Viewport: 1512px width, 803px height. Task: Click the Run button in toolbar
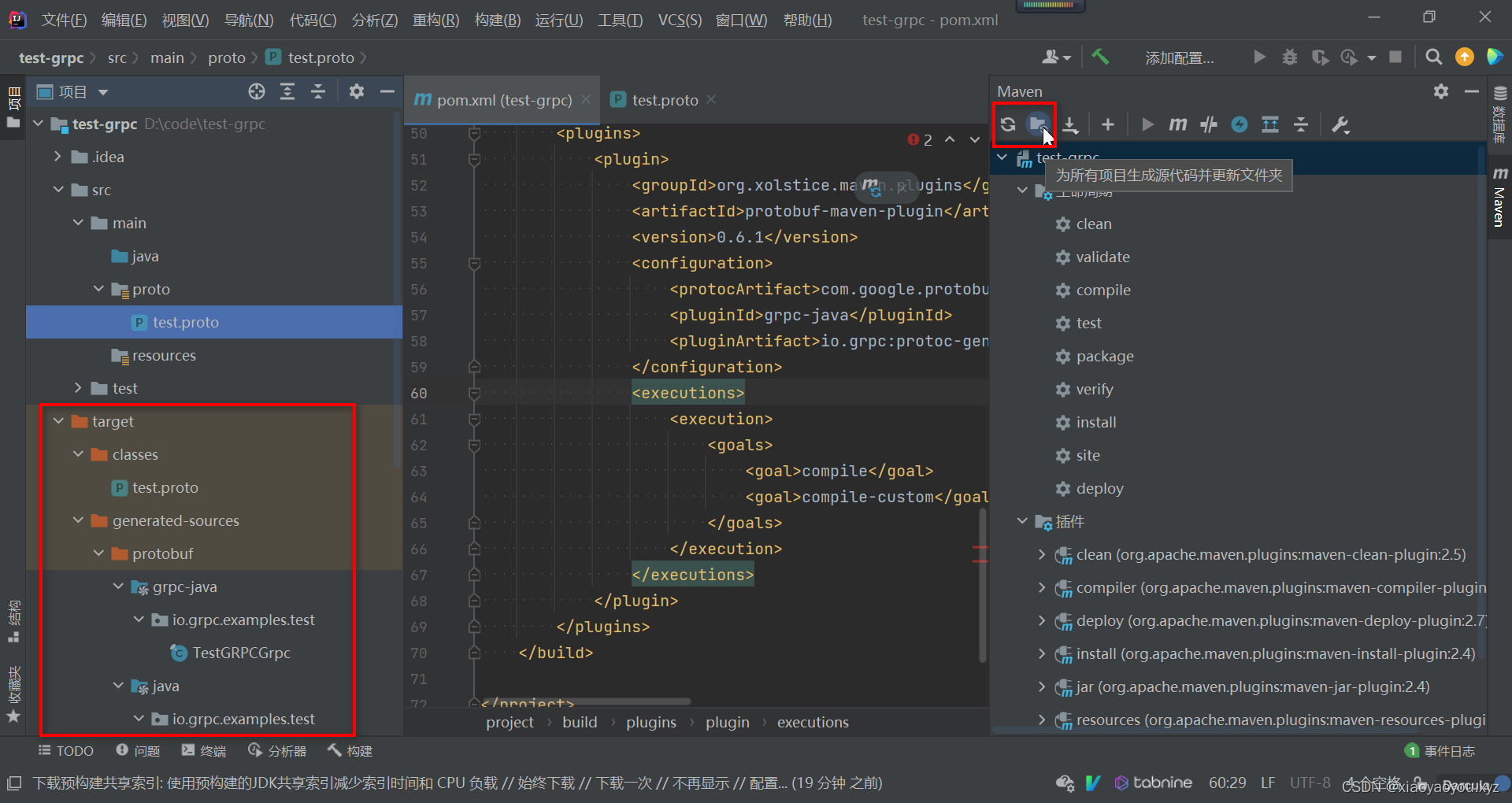point(1259,57)
